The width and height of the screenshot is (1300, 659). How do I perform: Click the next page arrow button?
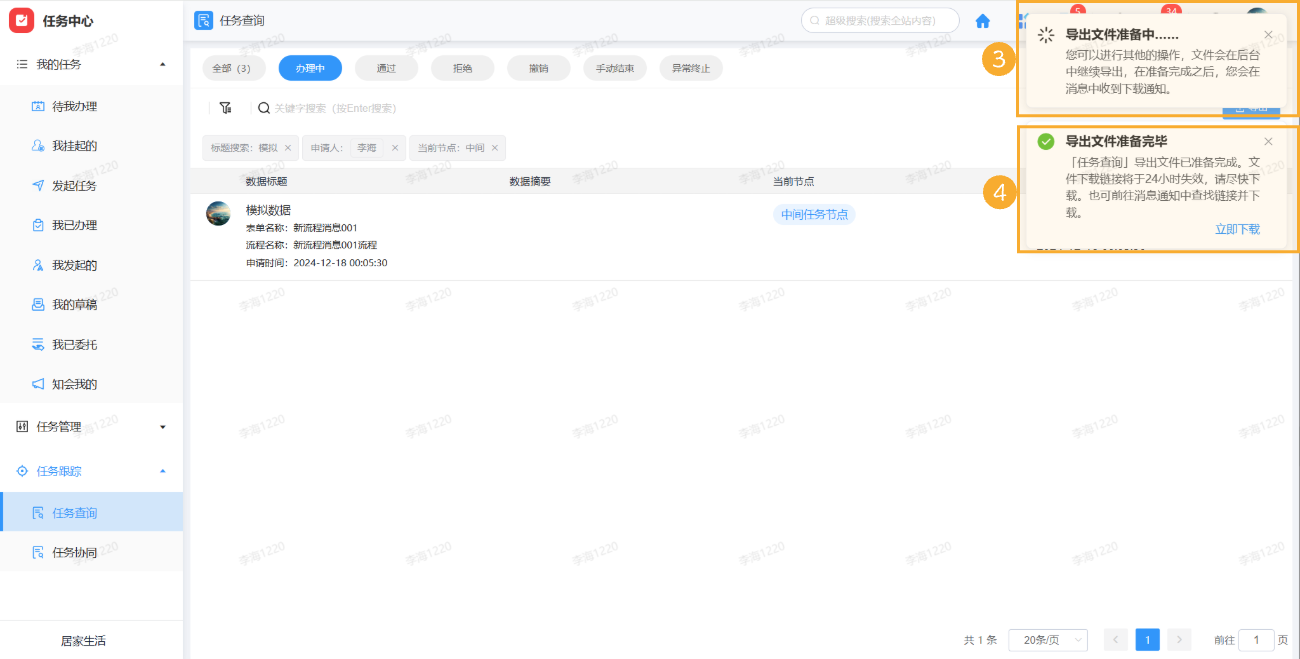point(1179,639)
